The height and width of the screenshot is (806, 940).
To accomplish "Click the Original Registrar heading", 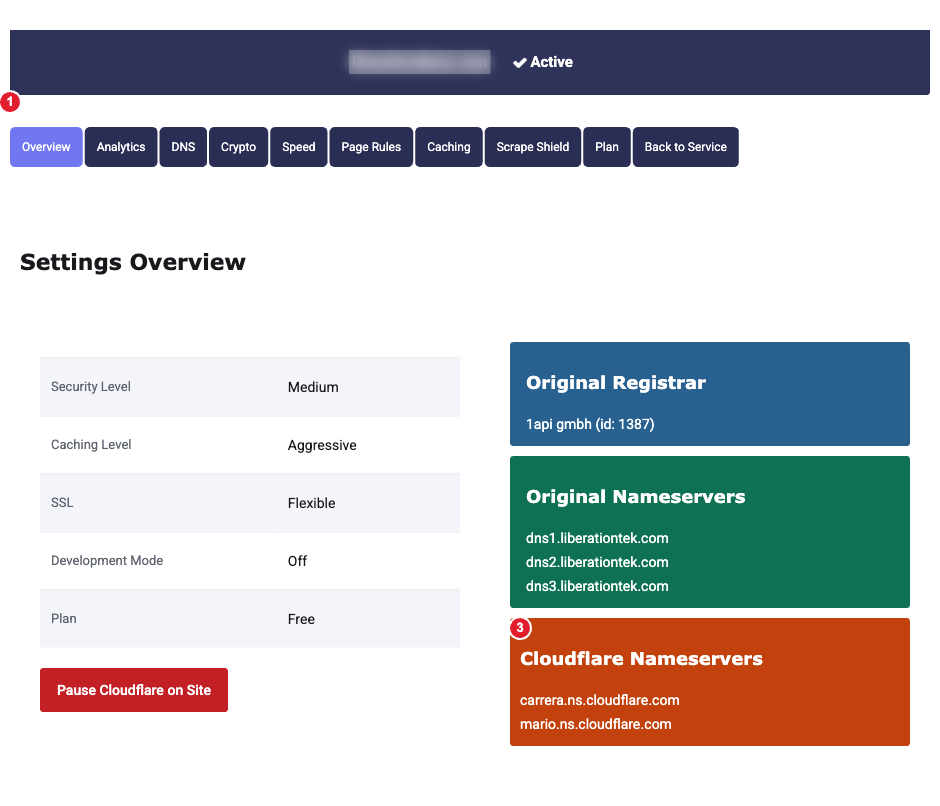I will (x=616, y=383).
